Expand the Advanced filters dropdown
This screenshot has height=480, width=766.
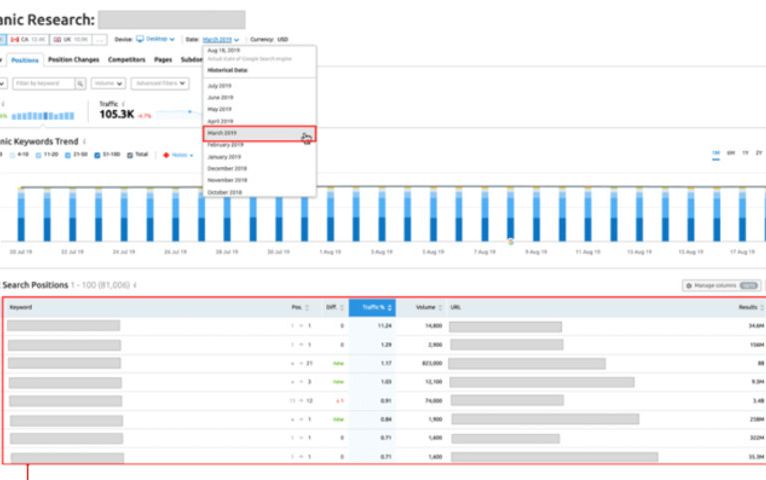click(x=158, y=84)
